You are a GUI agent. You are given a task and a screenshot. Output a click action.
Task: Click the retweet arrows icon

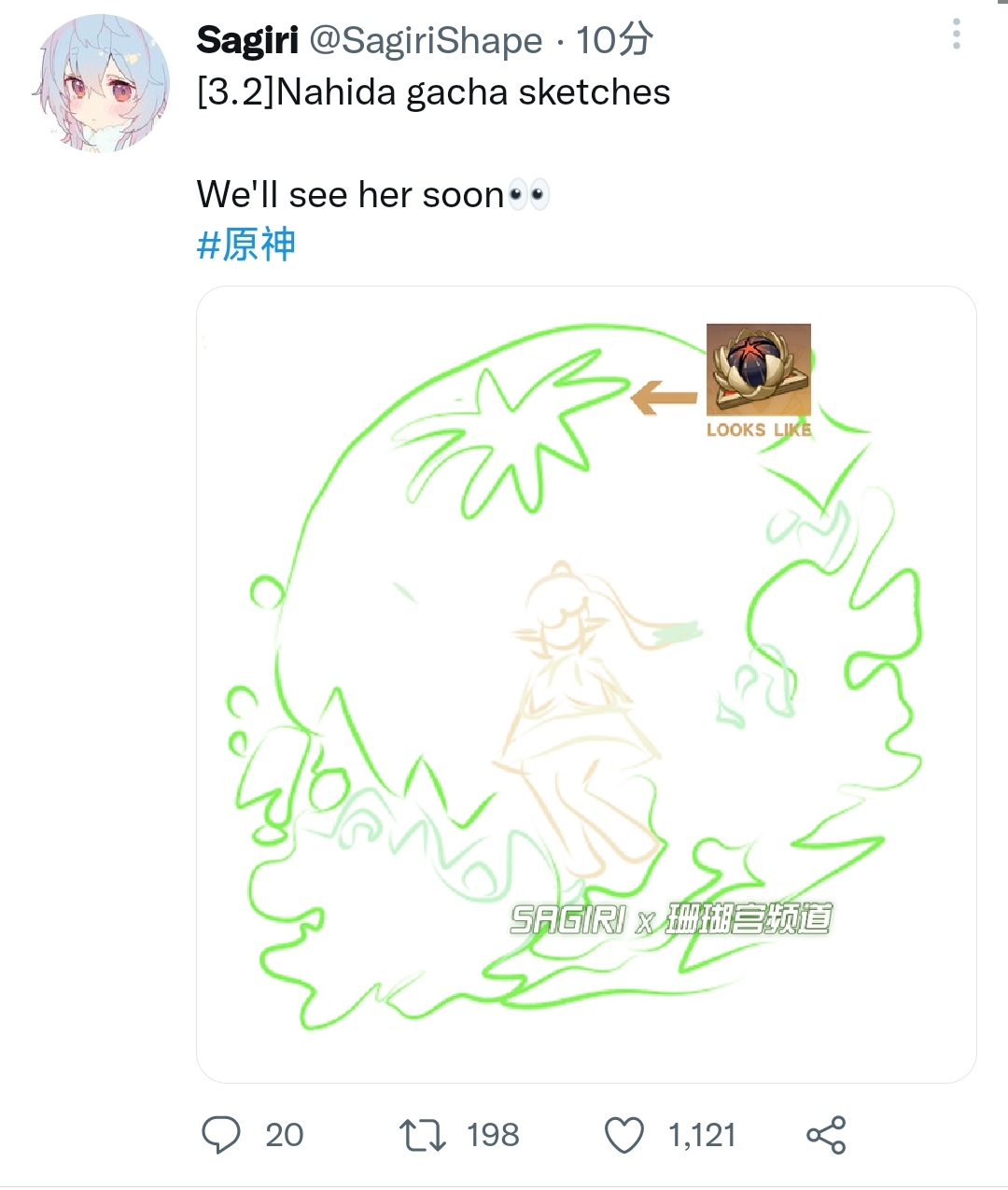423,1135
